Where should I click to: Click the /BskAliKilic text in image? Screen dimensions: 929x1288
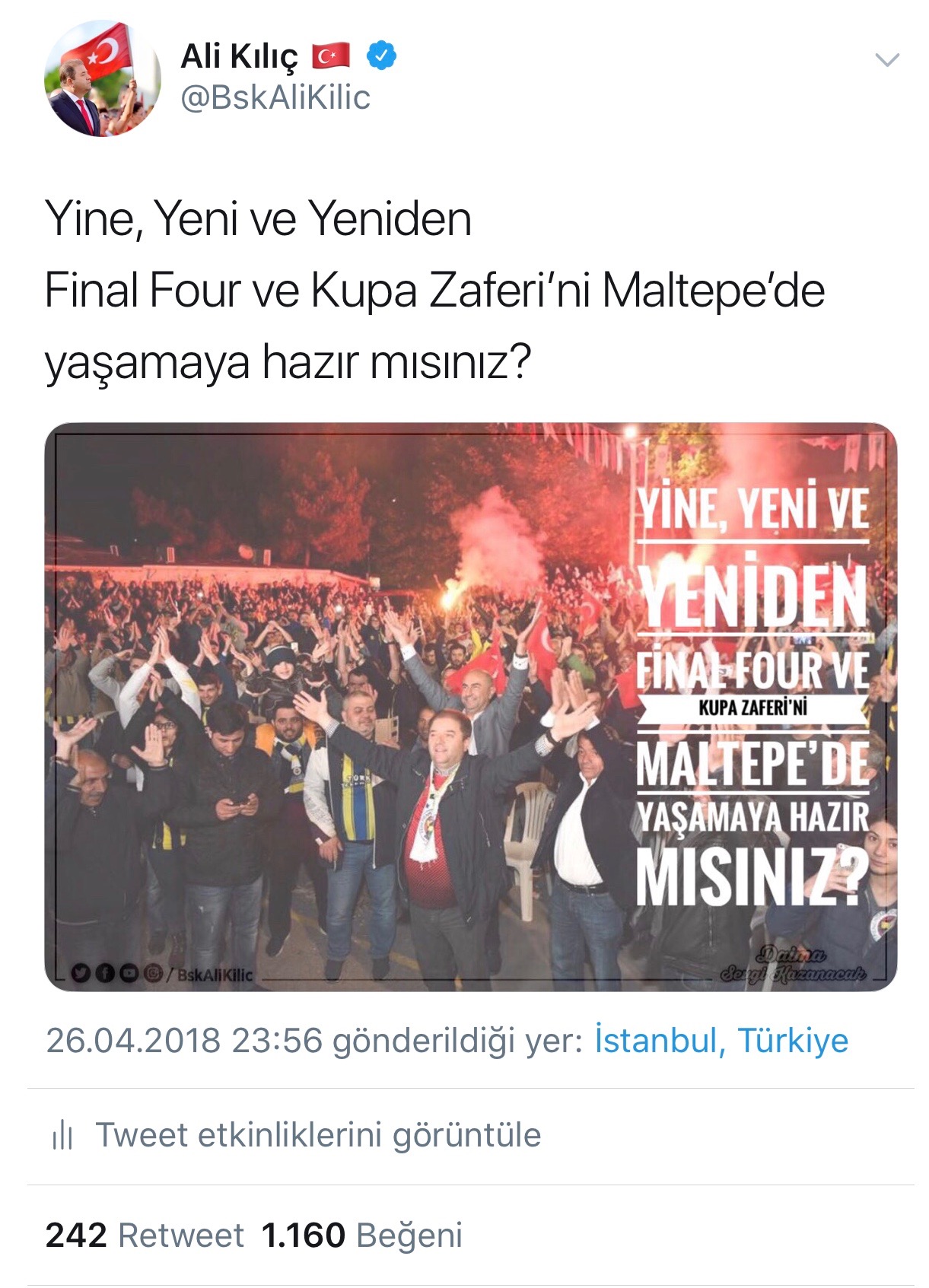pos(210,974)
